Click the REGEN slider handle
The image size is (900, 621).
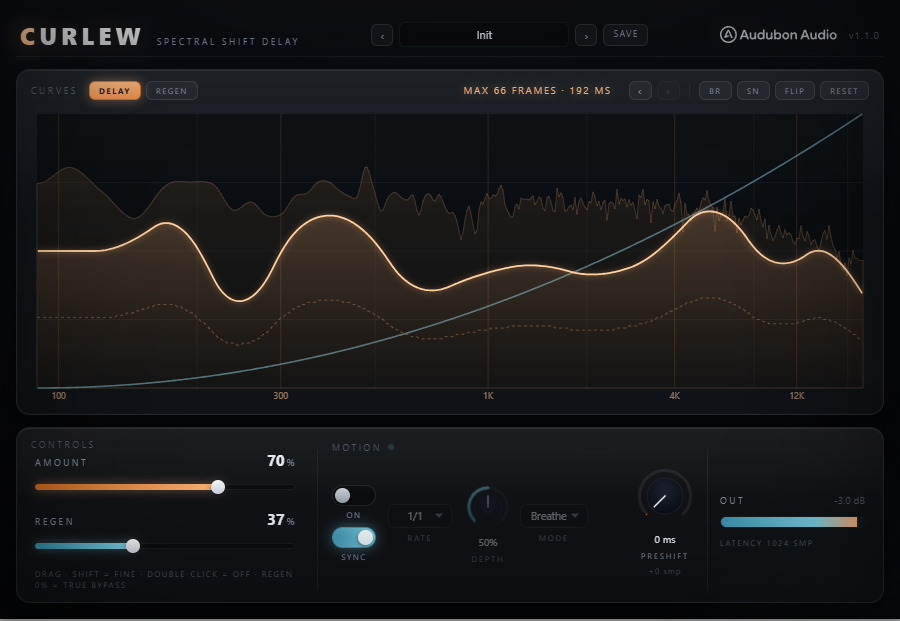(x=133, y=546)
